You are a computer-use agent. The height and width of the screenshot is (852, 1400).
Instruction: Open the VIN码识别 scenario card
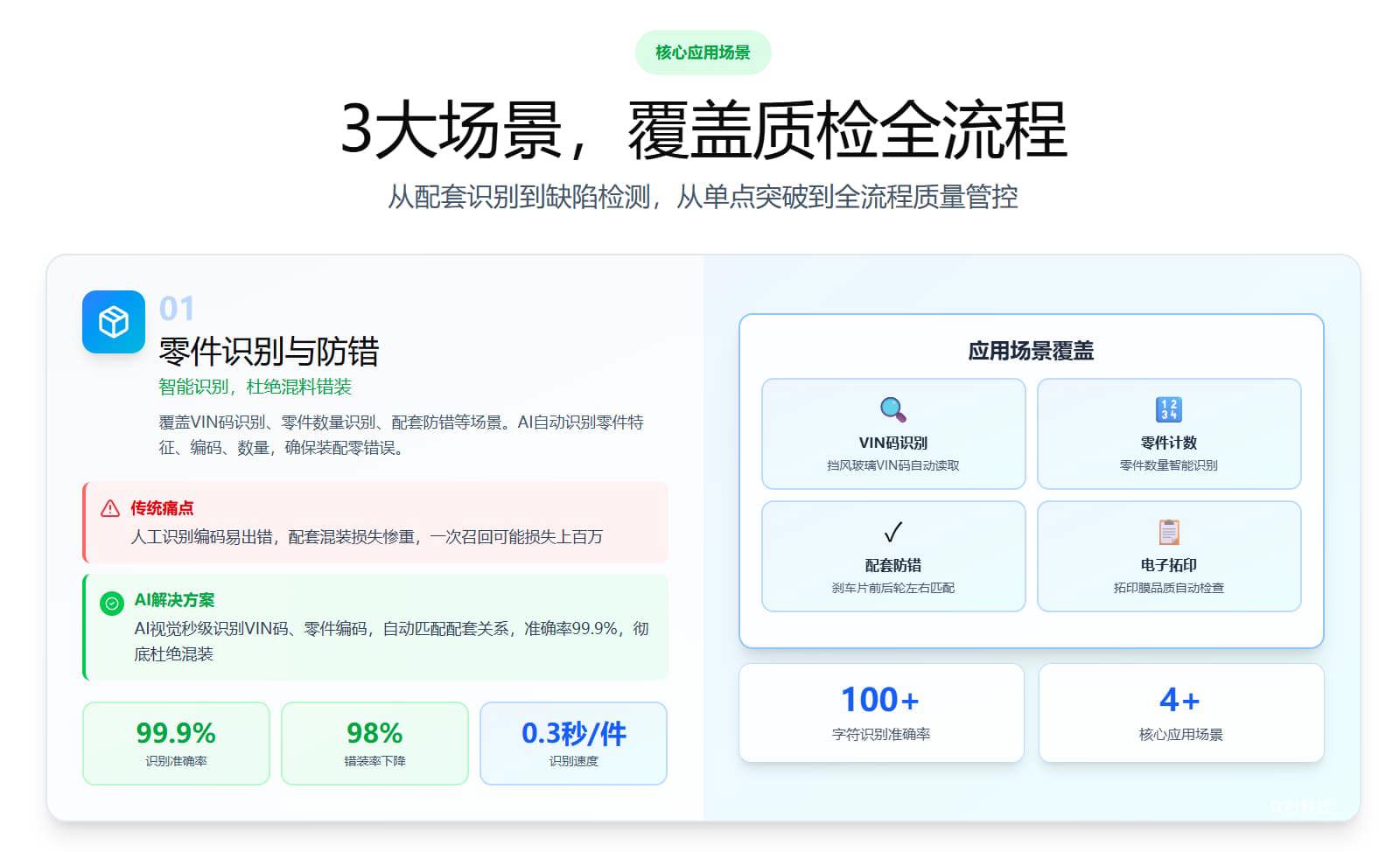892,434
